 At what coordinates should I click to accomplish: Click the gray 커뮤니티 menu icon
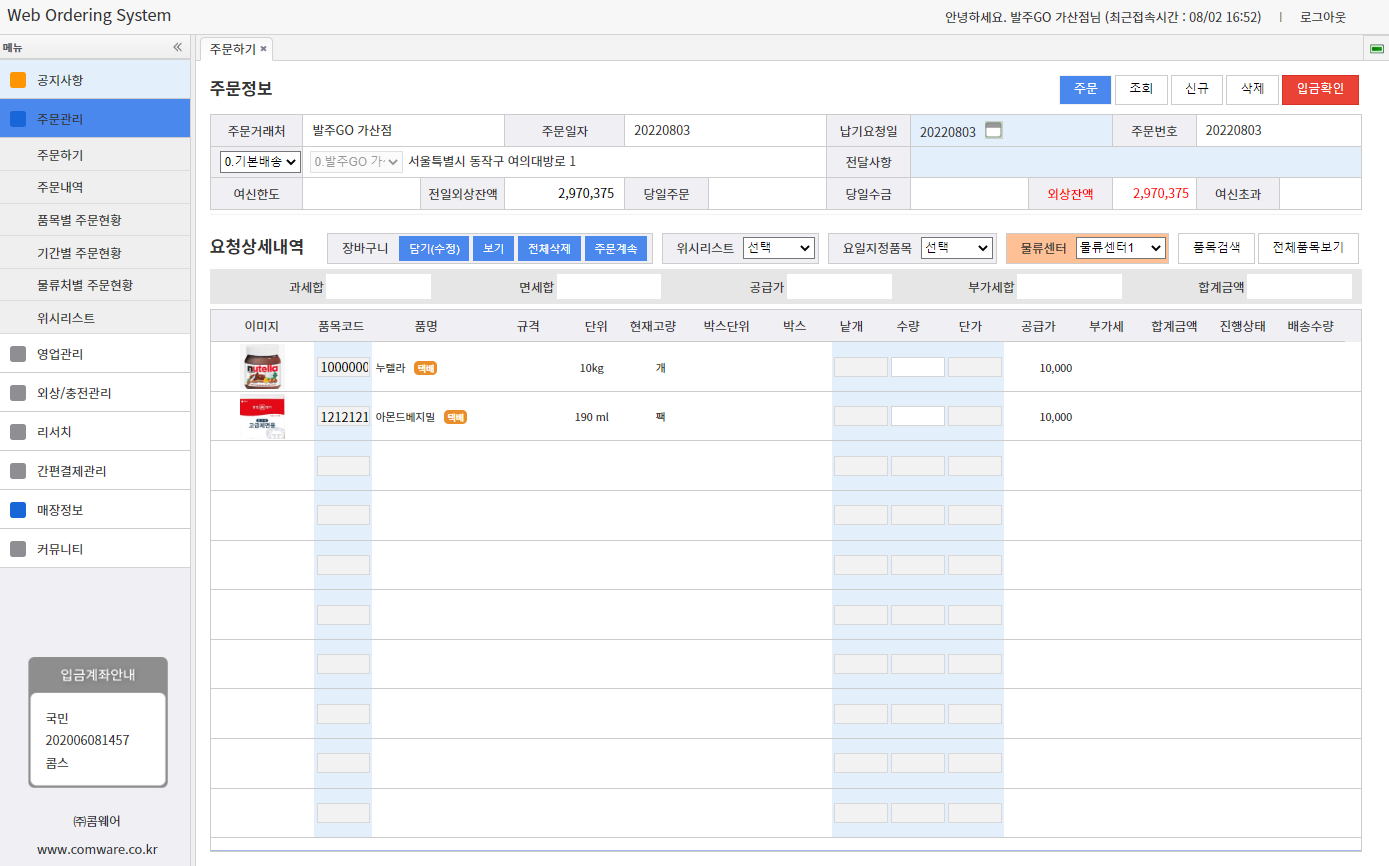18,549
